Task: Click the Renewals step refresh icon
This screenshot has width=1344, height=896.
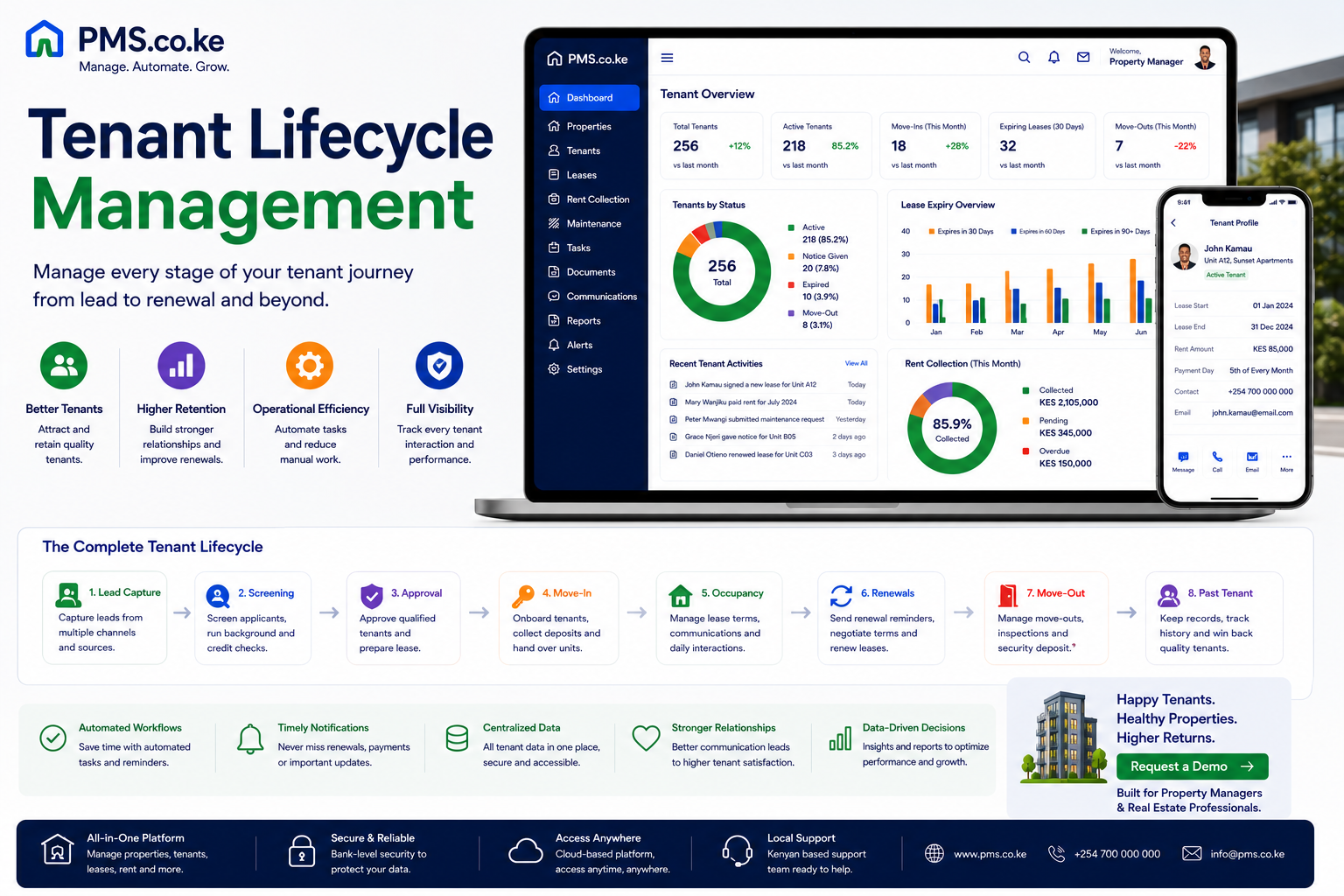Action: (841, 596)
